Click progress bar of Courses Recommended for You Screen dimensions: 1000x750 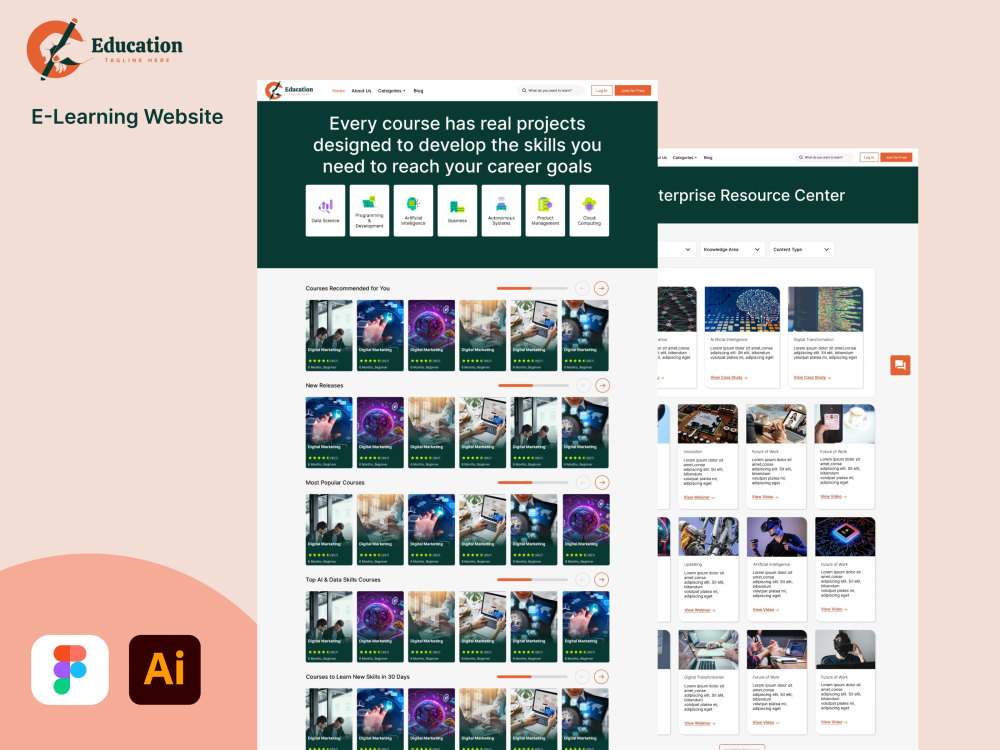tap(532, 288)
